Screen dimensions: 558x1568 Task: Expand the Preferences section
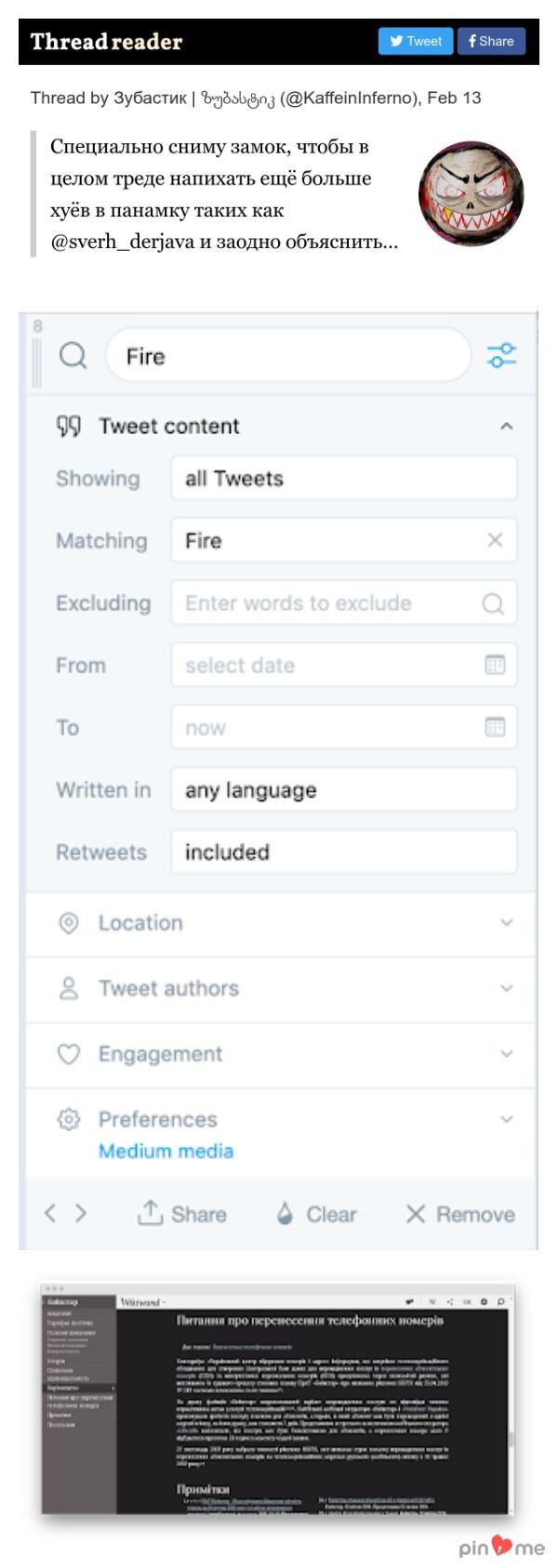point(506,1119)
